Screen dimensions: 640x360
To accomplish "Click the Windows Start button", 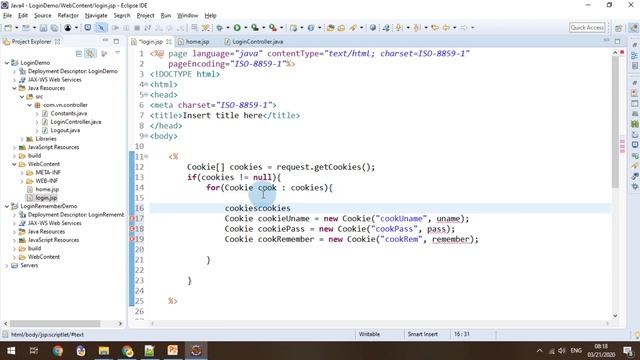I will coord(11,351).
